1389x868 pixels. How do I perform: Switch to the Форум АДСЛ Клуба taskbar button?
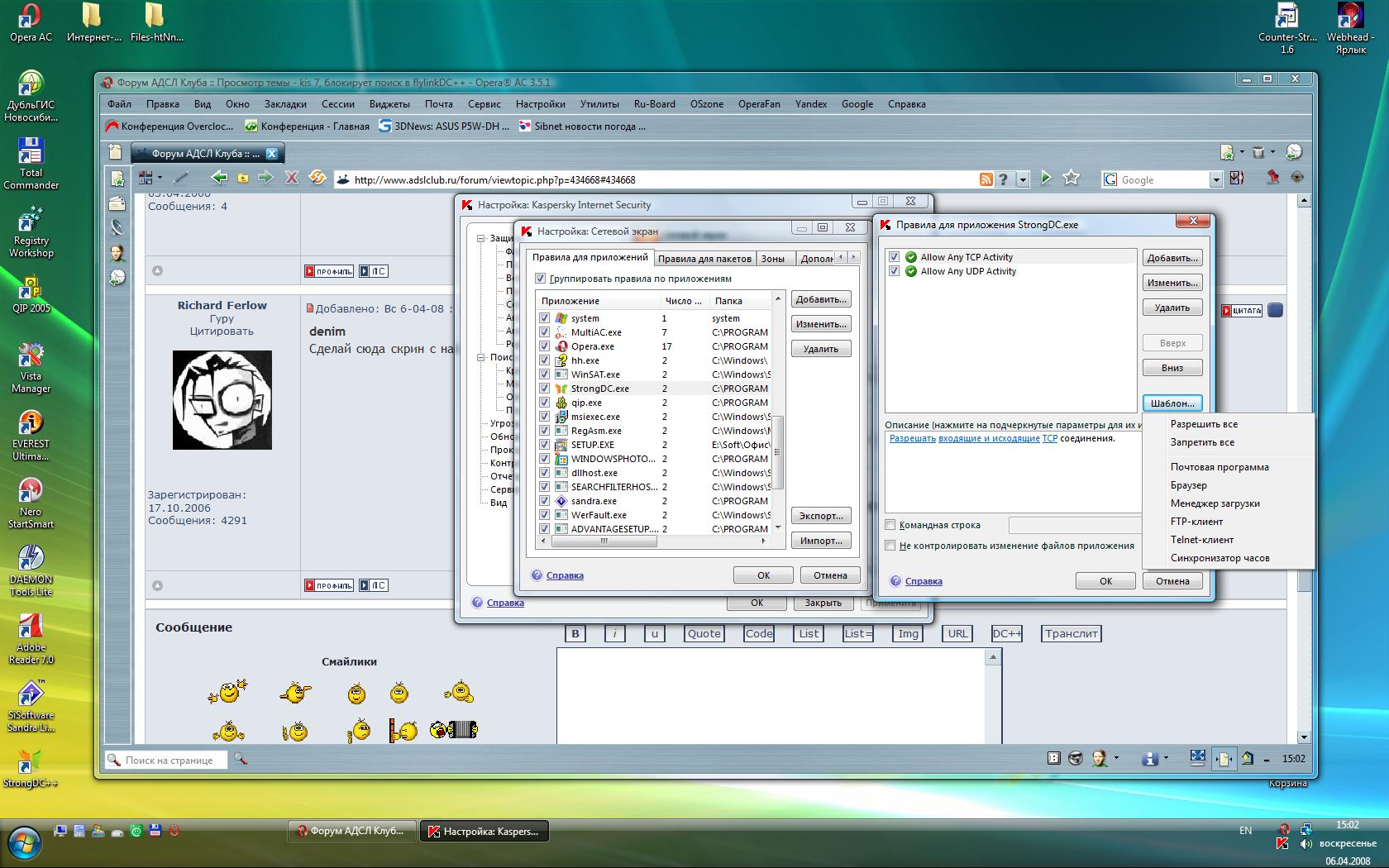[351, 831]
